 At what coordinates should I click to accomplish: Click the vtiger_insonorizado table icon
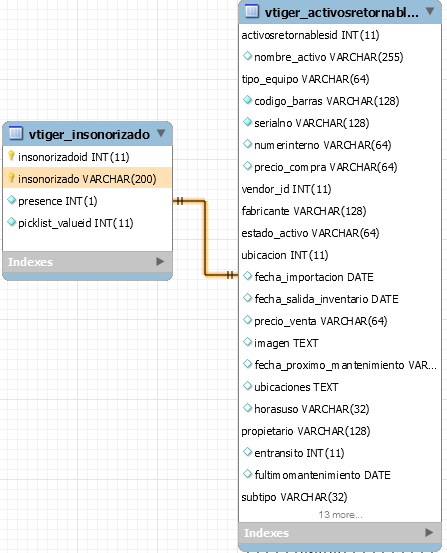[x=16, y=133]
